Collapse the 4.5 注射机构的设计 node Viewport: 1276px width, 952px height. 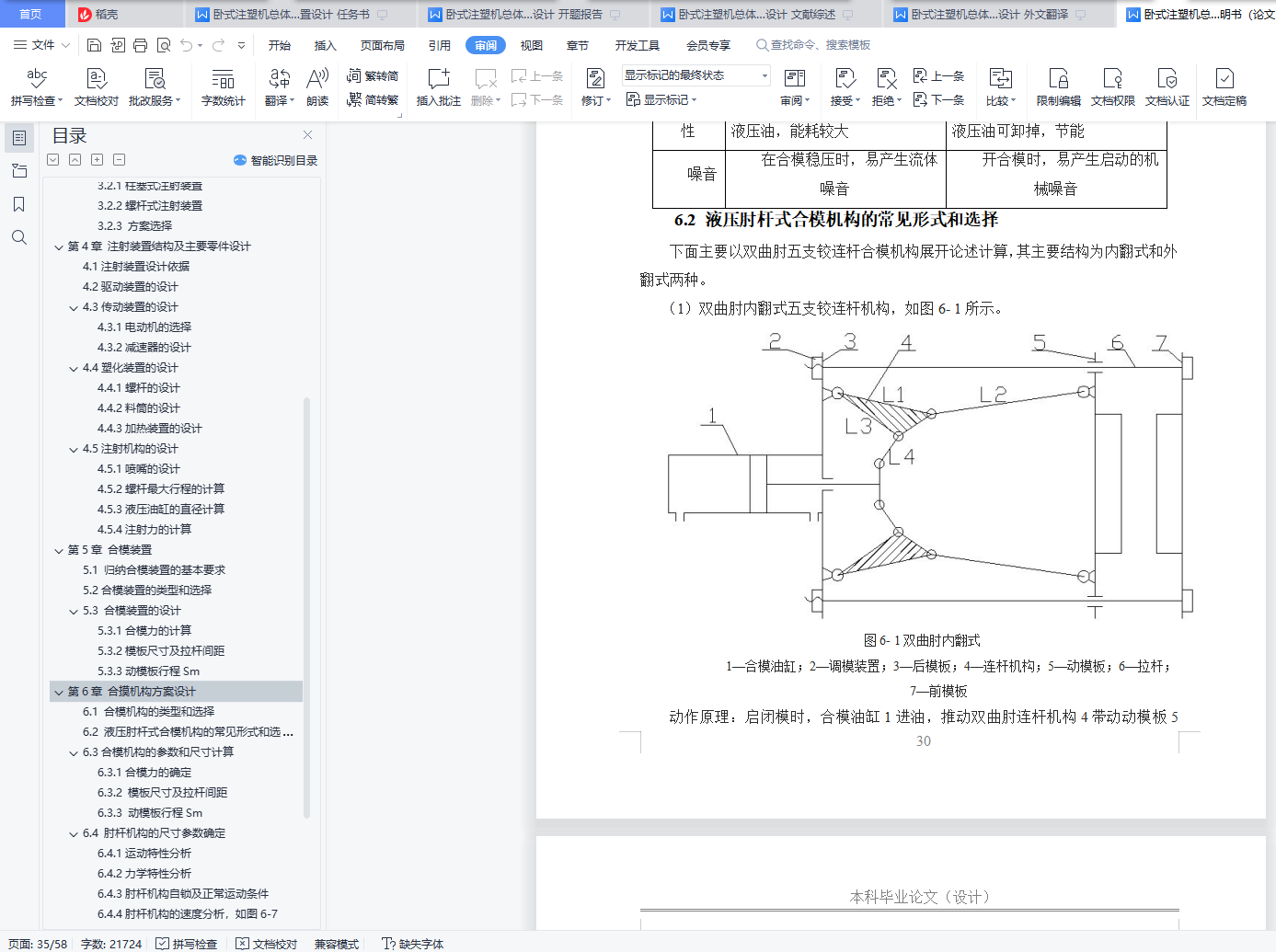74,449
